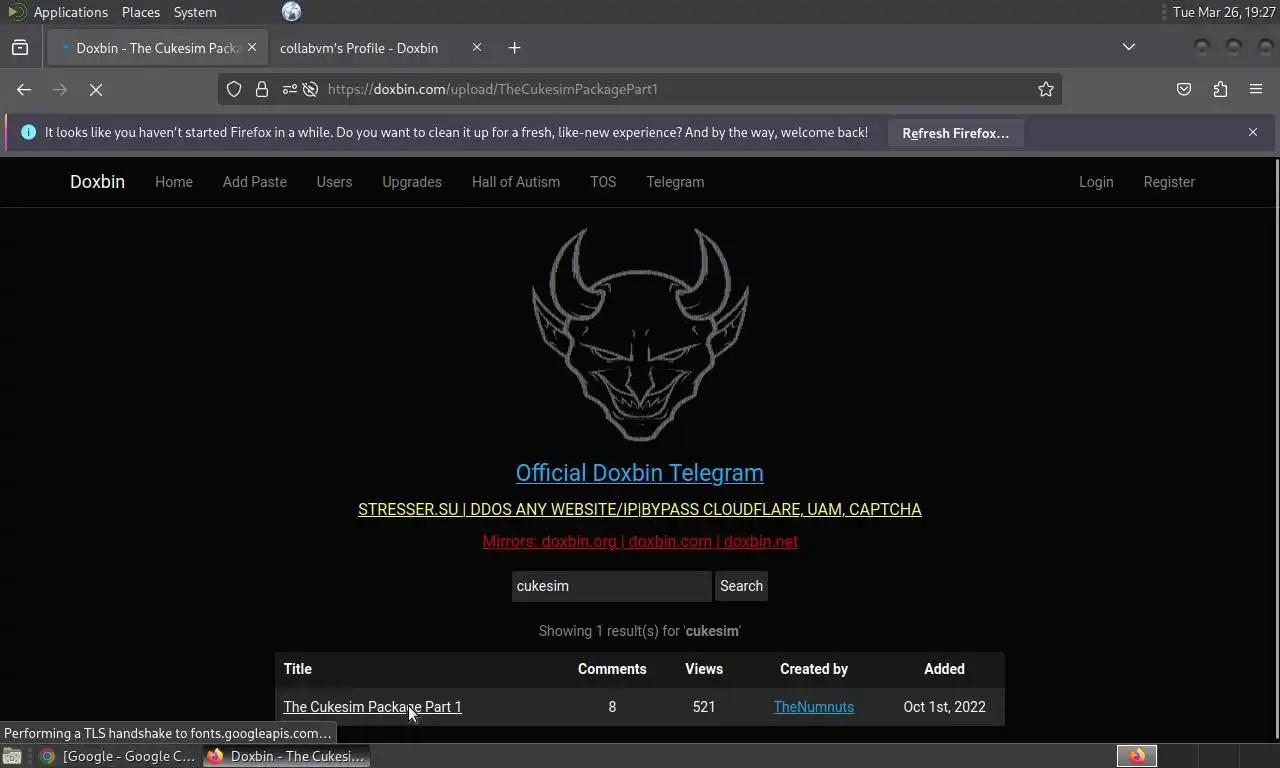This screenshot has width=1280, height=768.
Task: Go to the Home nav link
Action: click(x=174, y=182)
